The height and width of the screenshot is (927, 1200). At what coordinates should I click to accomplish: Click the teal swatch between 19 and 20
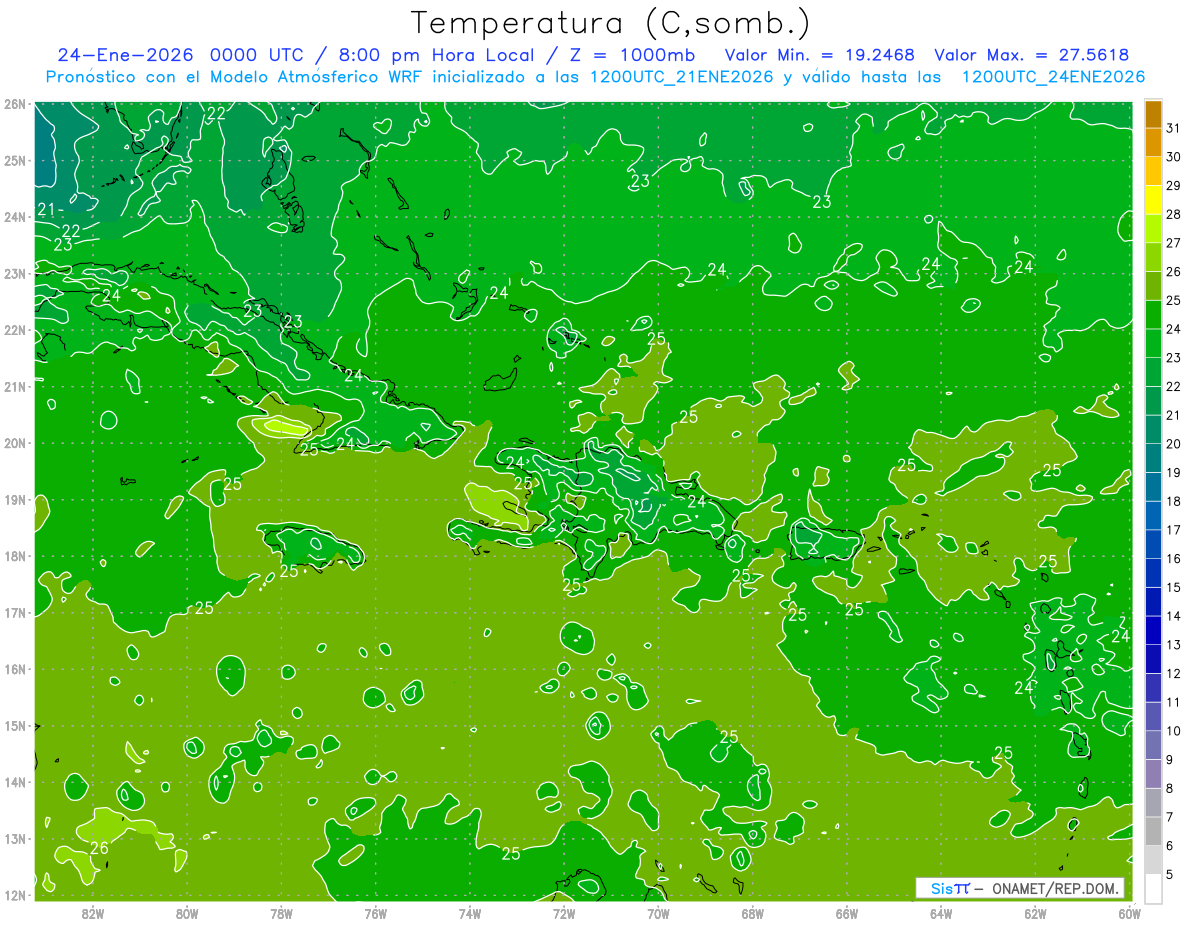[1153, 458]
